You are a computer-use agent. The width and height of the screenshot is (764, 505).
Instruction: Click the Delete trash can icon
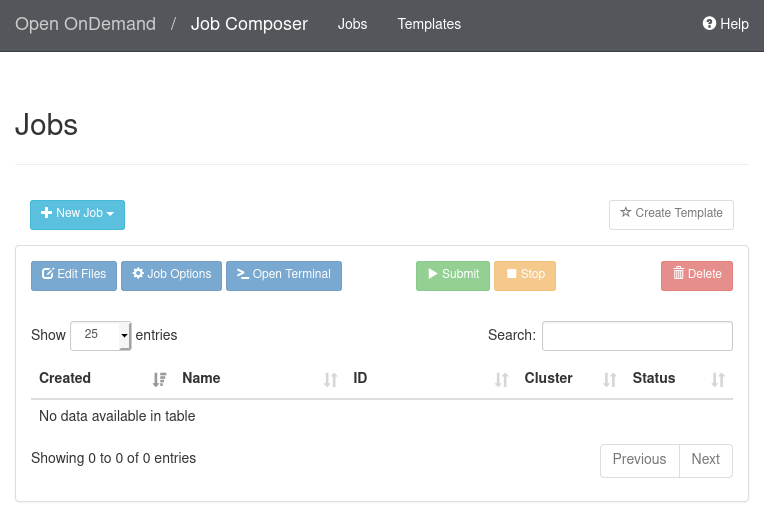point(678,274)
